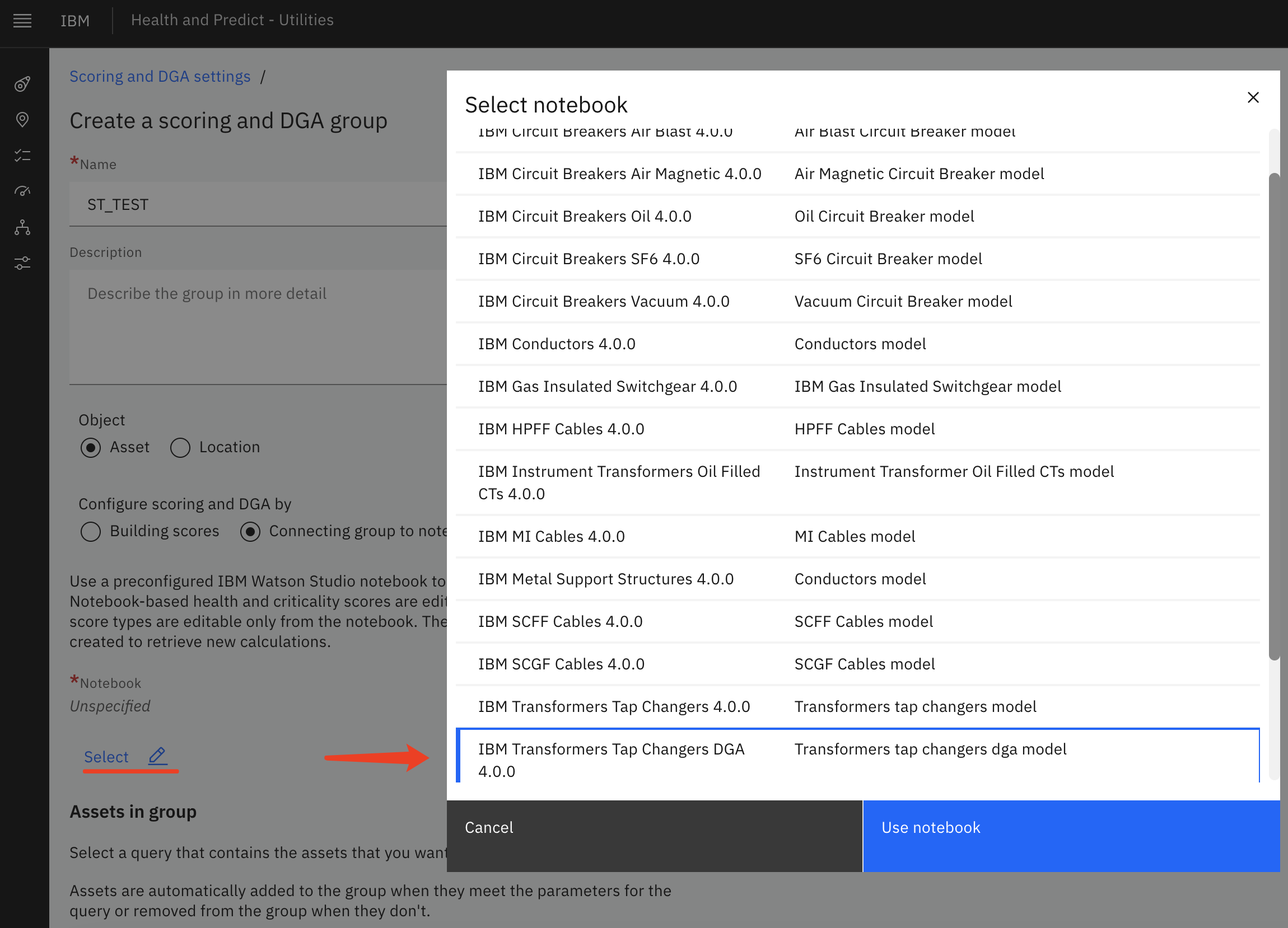This screenshot has width=1288, height=928.
Task: Select IBM Circuit Breakers Oil 4.0.0
Action: tap(857, 216)
